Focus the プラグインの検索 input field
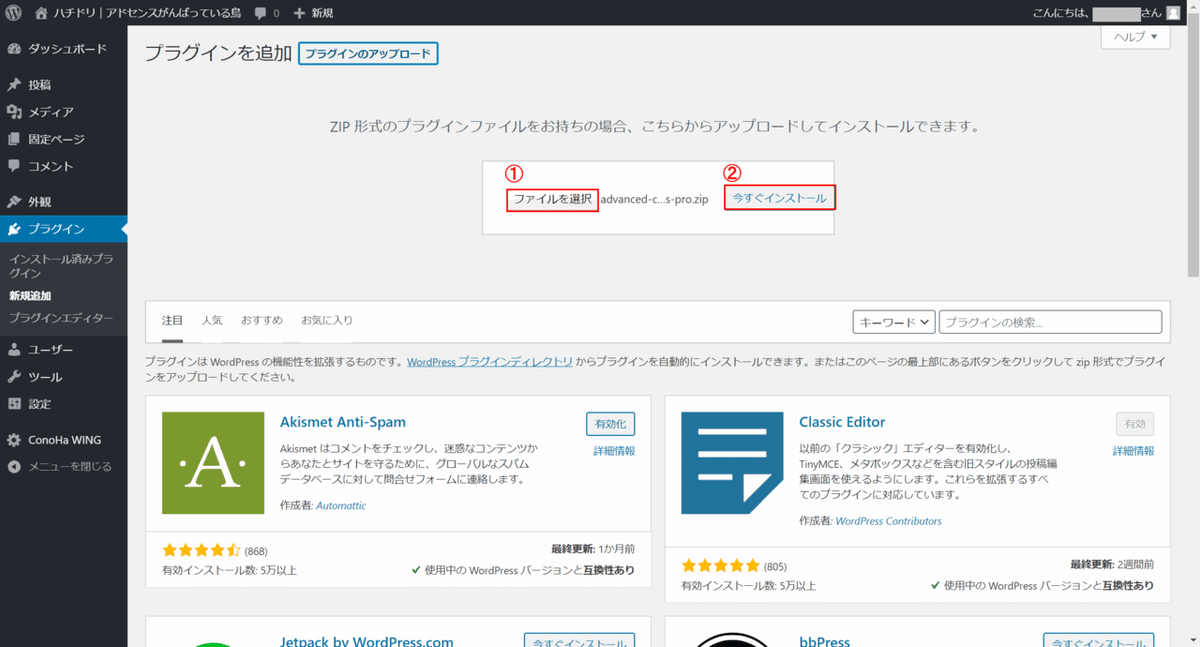 [1051, 322]
